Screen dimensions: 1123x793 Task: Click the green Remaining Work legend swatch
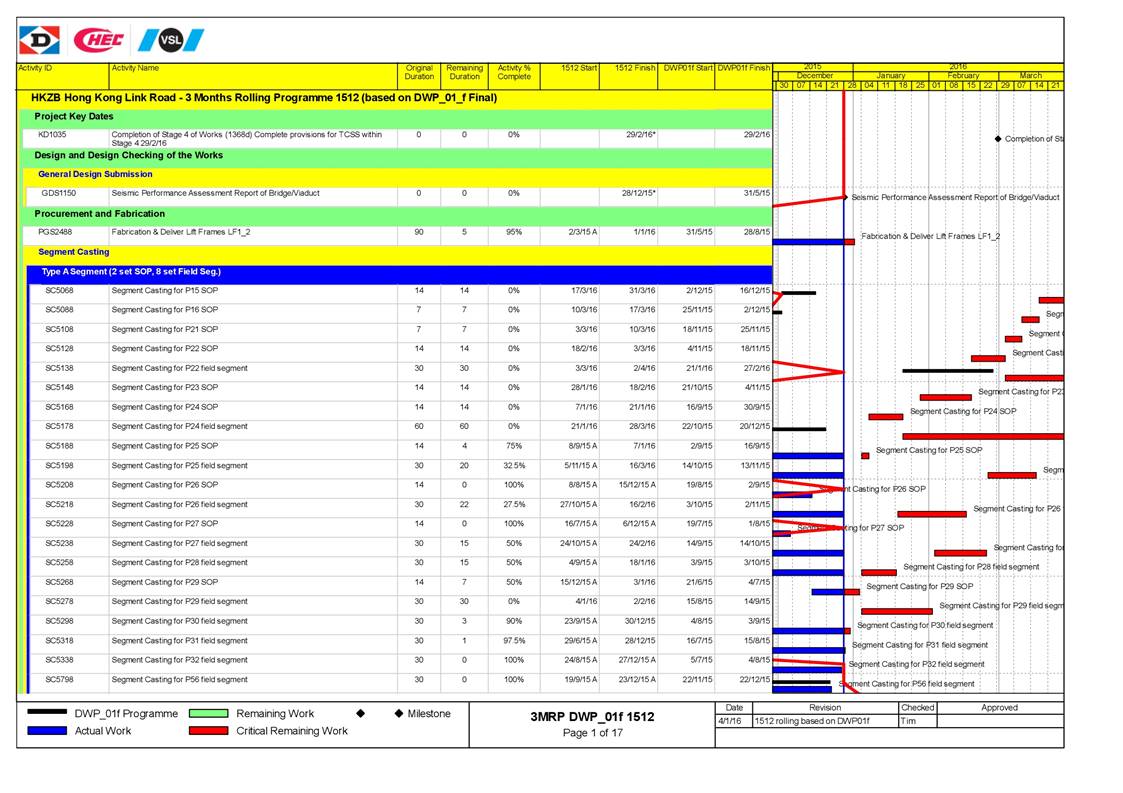click(208, 713)
